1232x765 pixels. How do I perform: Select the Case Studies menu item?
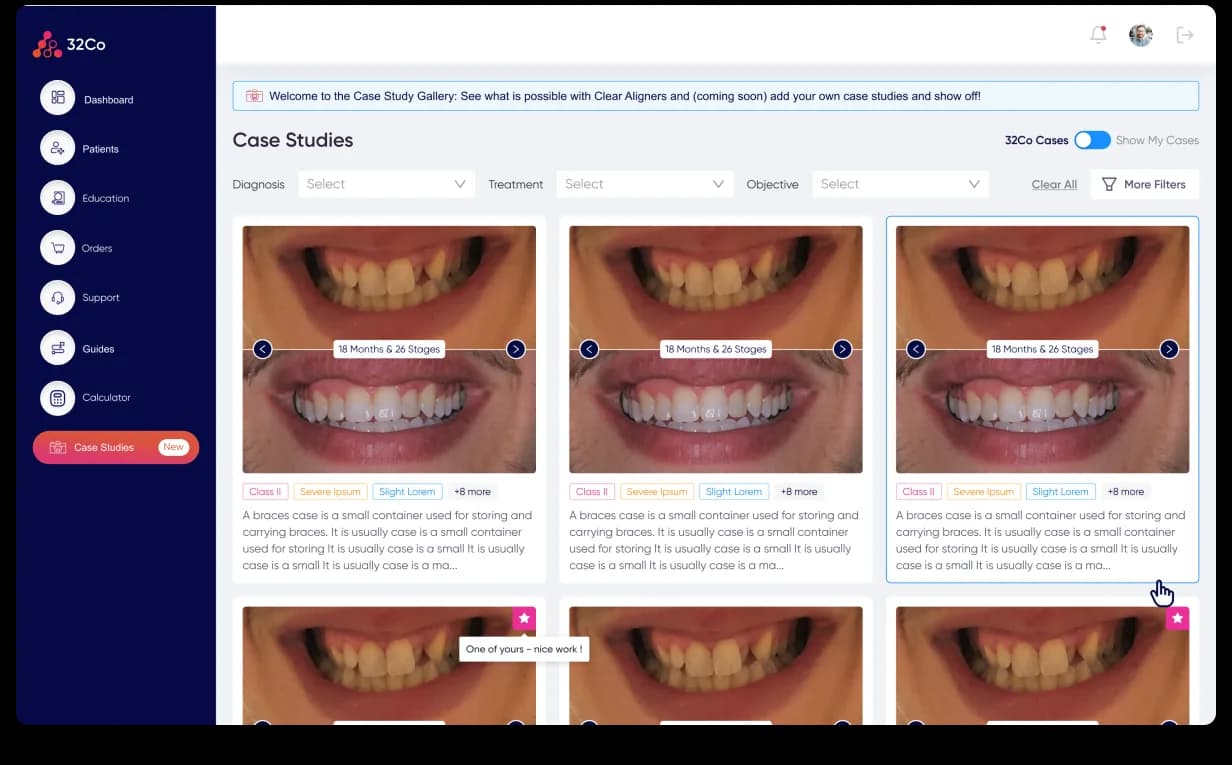pos(116,447)
